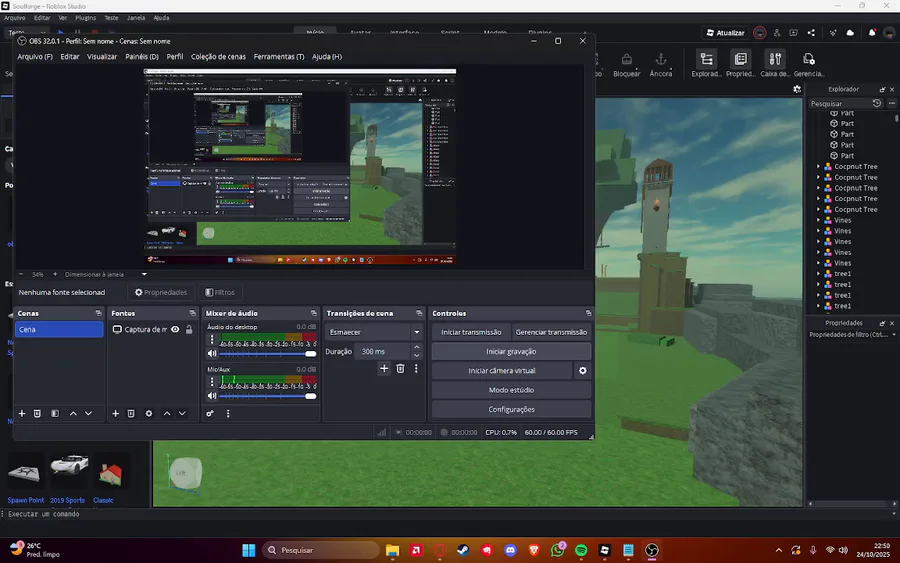Image resolution: width=900 pixels, height=563 pixels.
Task: Add a new source in OBS Fontes dock
Action: pyautogui.click(x=115, y=413)
